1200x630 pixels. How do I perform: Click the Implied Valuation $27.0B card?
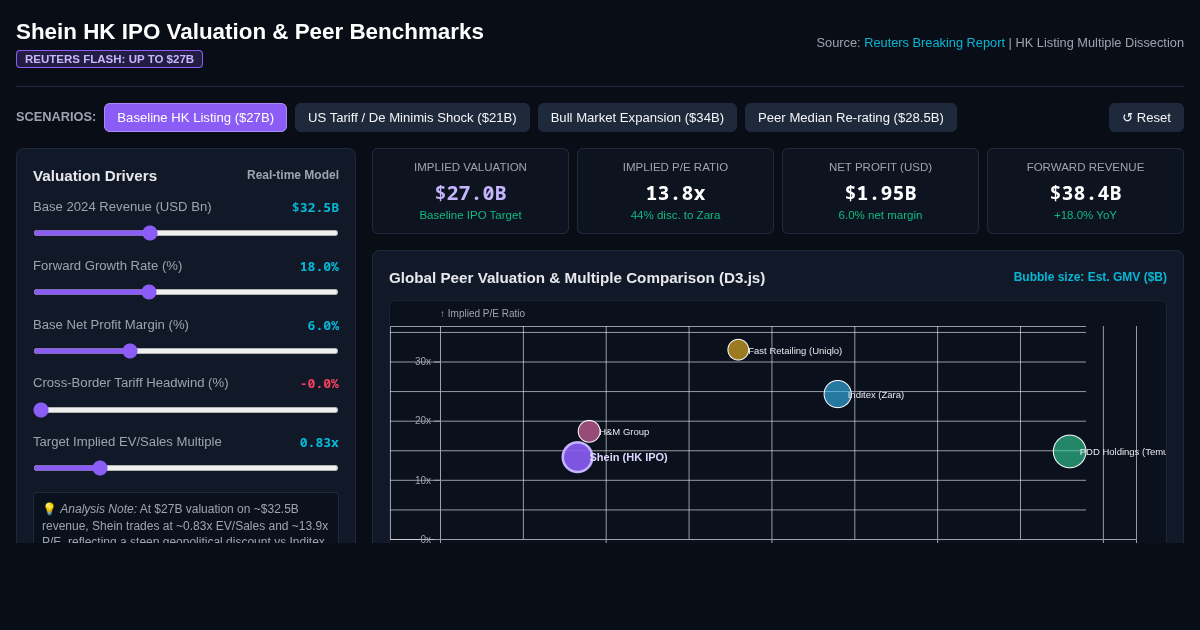tap(470, 191)
